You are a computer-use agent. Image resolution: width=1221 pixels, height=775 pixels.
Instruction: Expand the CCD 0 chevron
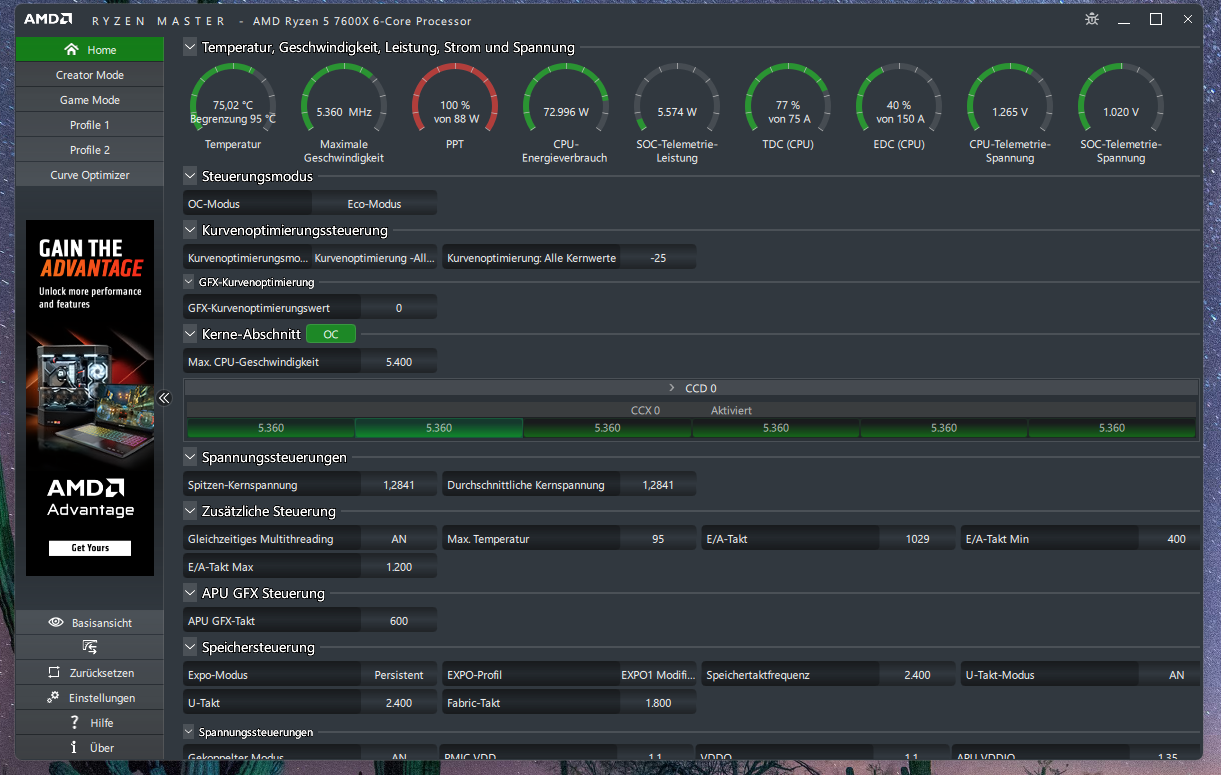pyautogui.click(x=672, y=388)
